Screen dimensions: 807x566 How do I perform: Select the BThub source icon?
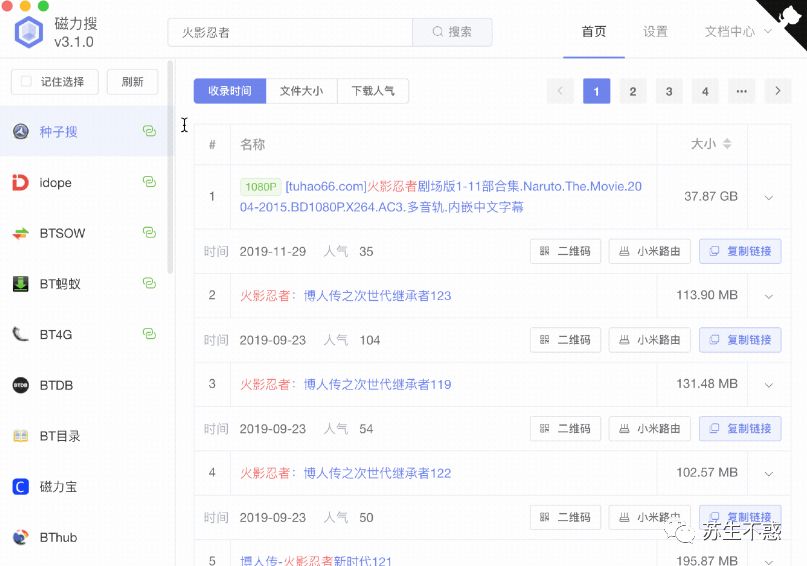(21, 537)
